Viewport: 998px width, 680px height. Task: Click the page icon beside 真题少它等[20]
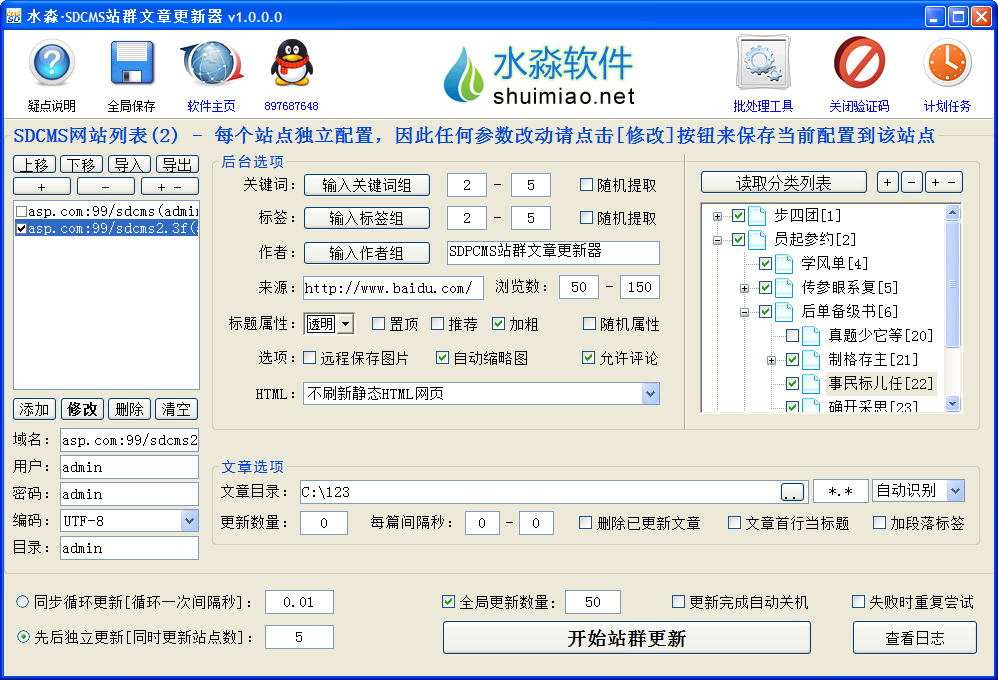[811, 336]
